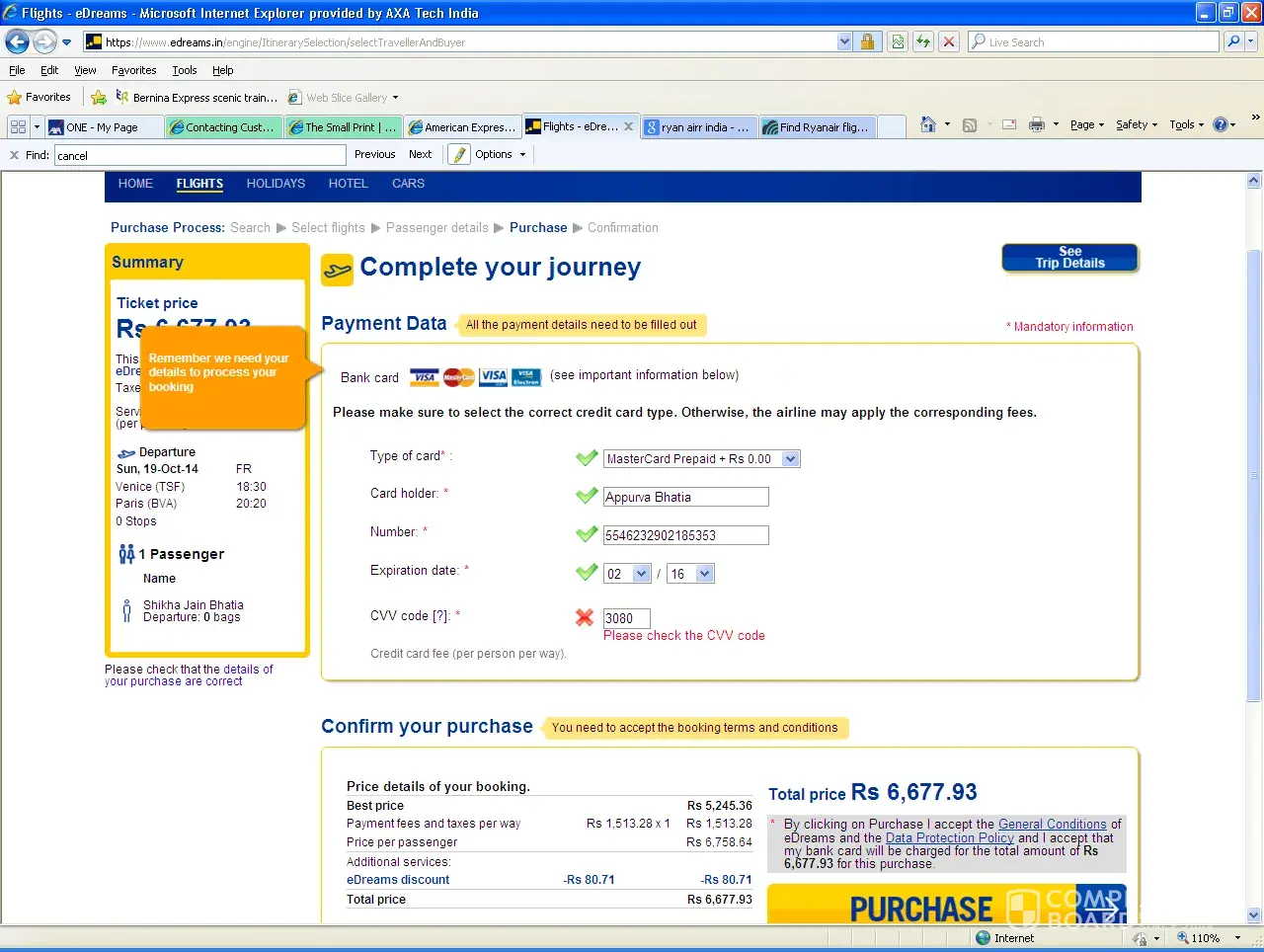The image size is (1264, 952).
Task: Click the Data Protection Policy link
Action: (x=949, y=837)
